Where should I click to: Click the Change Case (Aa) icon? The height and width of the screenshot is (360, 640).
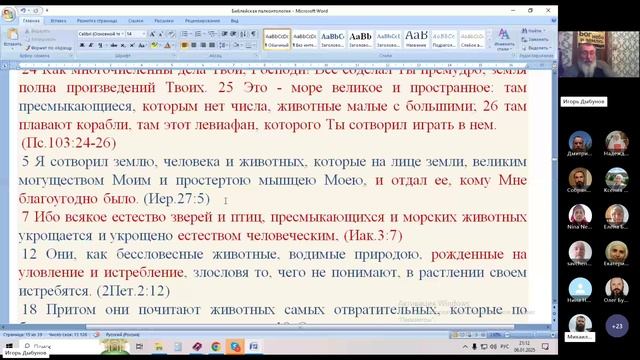[x=142, y=45]
